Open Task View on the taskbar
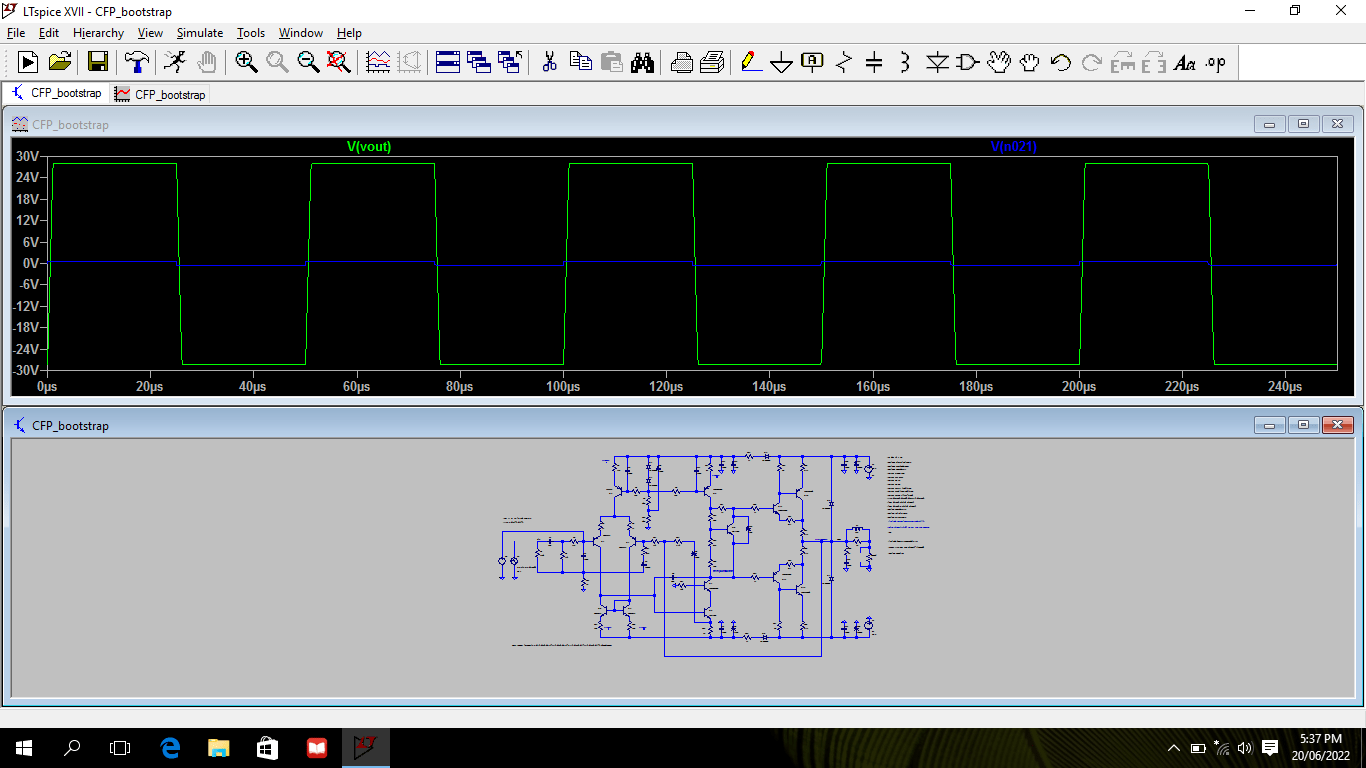 pos(120,747)
